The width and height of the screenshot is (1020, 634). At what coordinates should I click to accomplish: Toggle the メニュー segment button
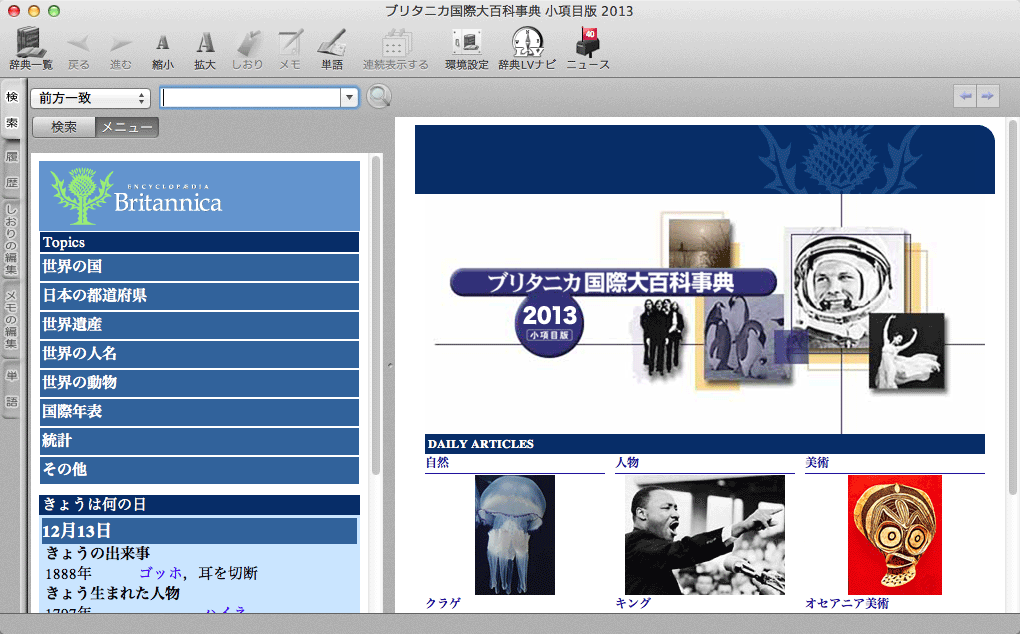pyautogui.click(x=127, y=127)
